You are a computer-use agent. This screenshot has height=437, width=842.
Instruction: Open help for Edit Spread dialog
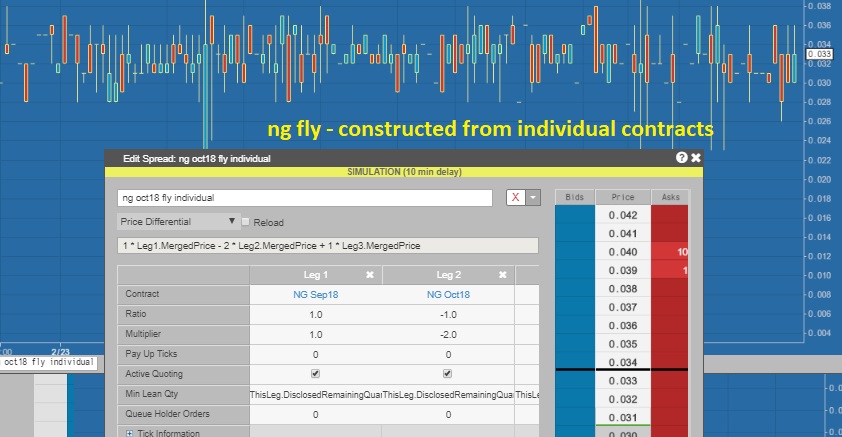pos(681,157)
